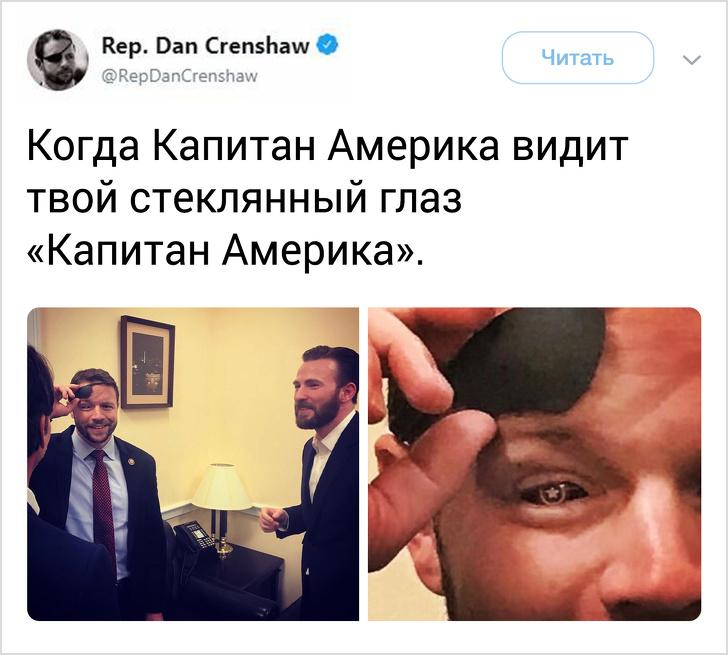Viewport: 728px width, 655px height.
Task: Click the glass eye with star emblem
Action: [x=554, y=493]
